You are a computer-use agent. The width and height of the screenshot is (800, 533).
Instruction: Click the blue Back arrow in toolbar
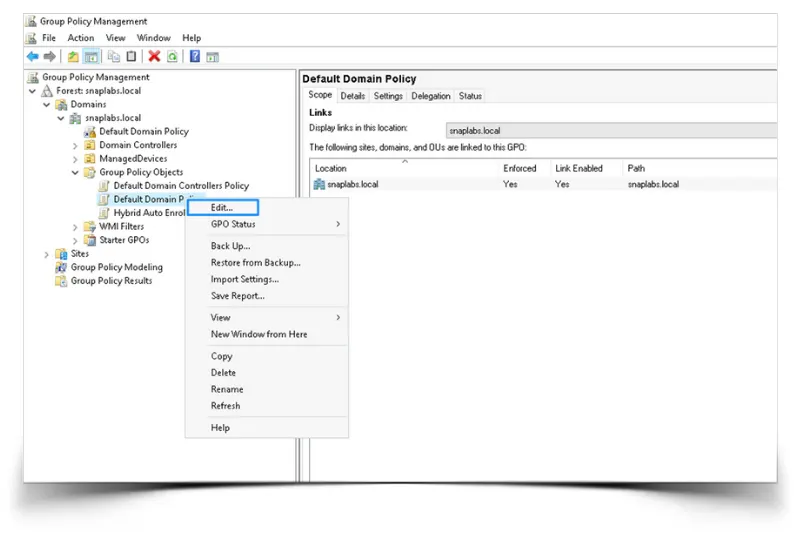33,57
